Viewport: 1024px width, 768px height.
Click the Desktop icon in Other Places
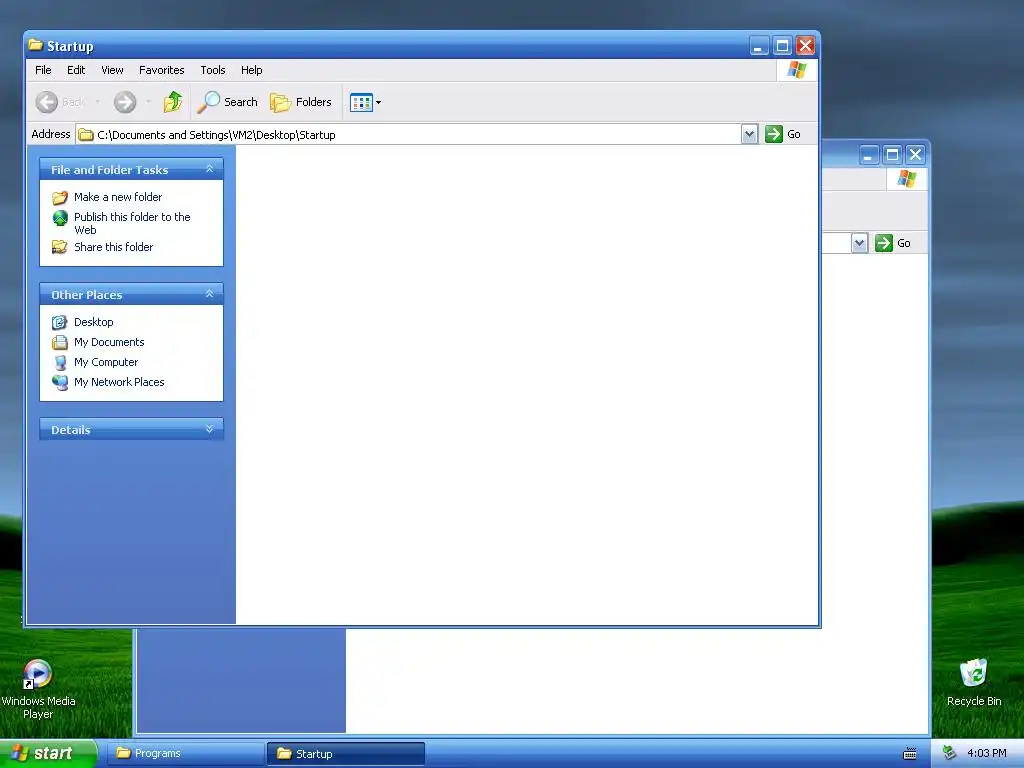coord(60,322)
